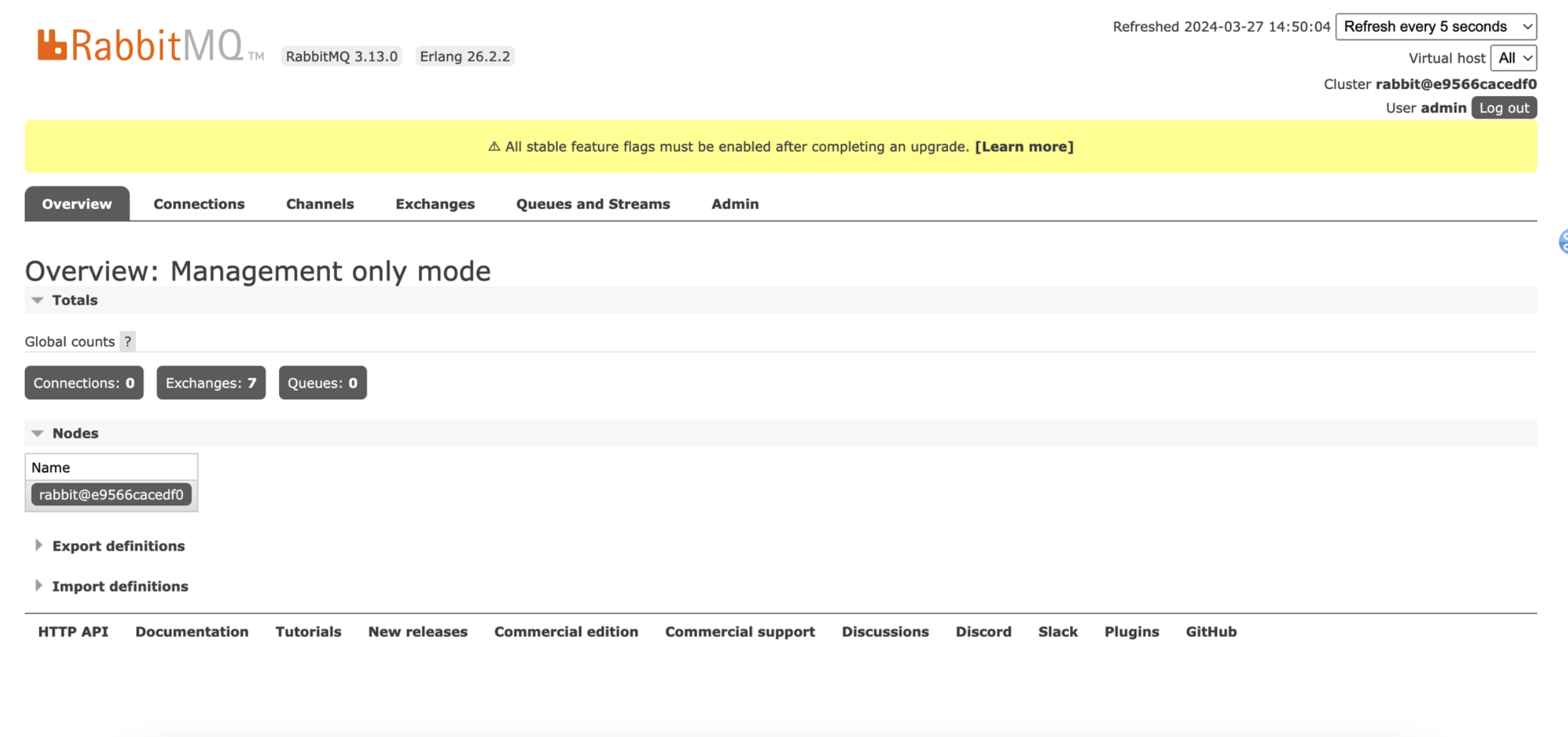Open the Plugins footer link
The image size is (1568, 737).
pyautogui.click(x=1131, y=632)
